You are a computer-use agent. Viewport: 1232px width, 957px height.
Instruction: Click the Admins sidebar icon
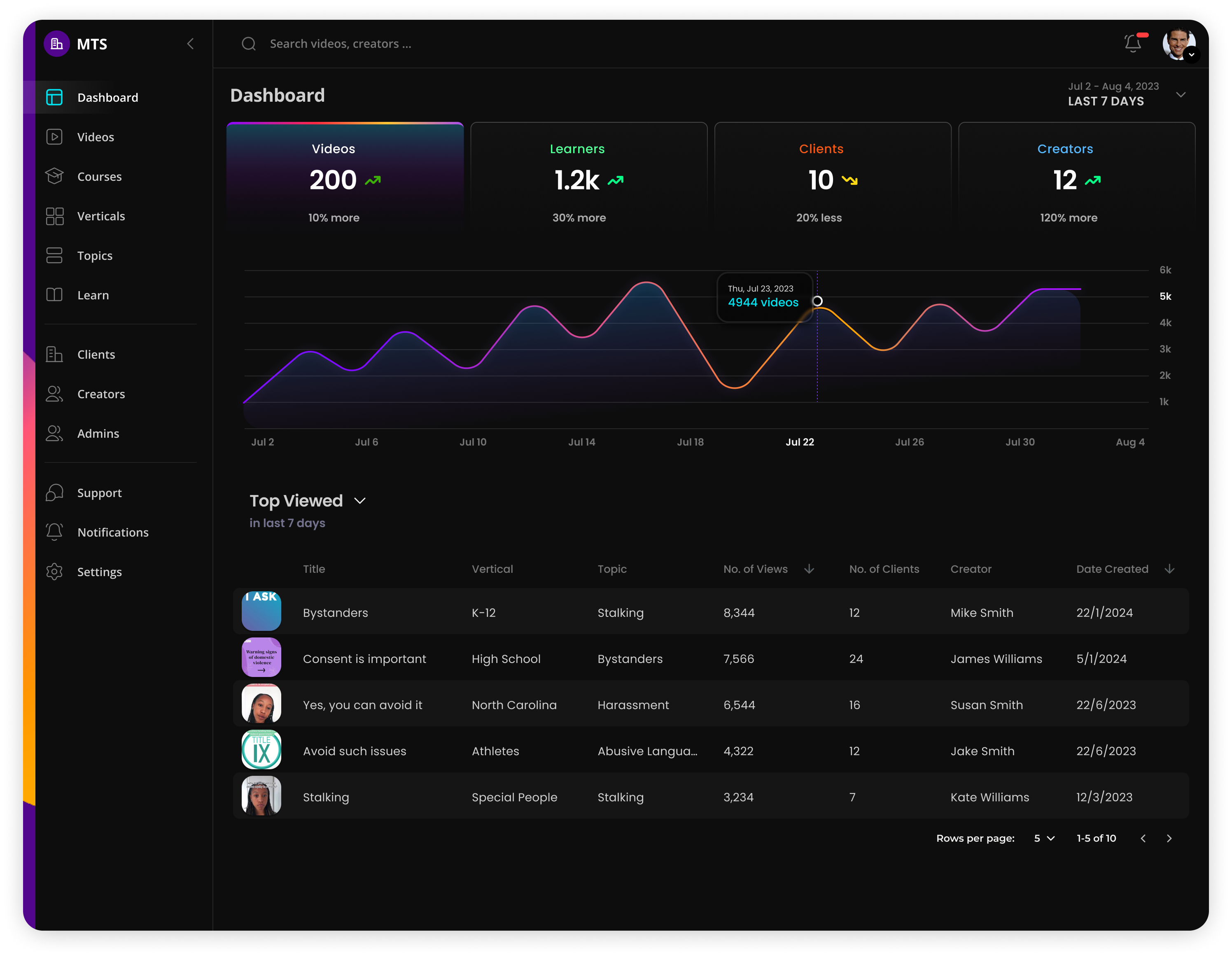pyautogui.click(x=54, y=433)
